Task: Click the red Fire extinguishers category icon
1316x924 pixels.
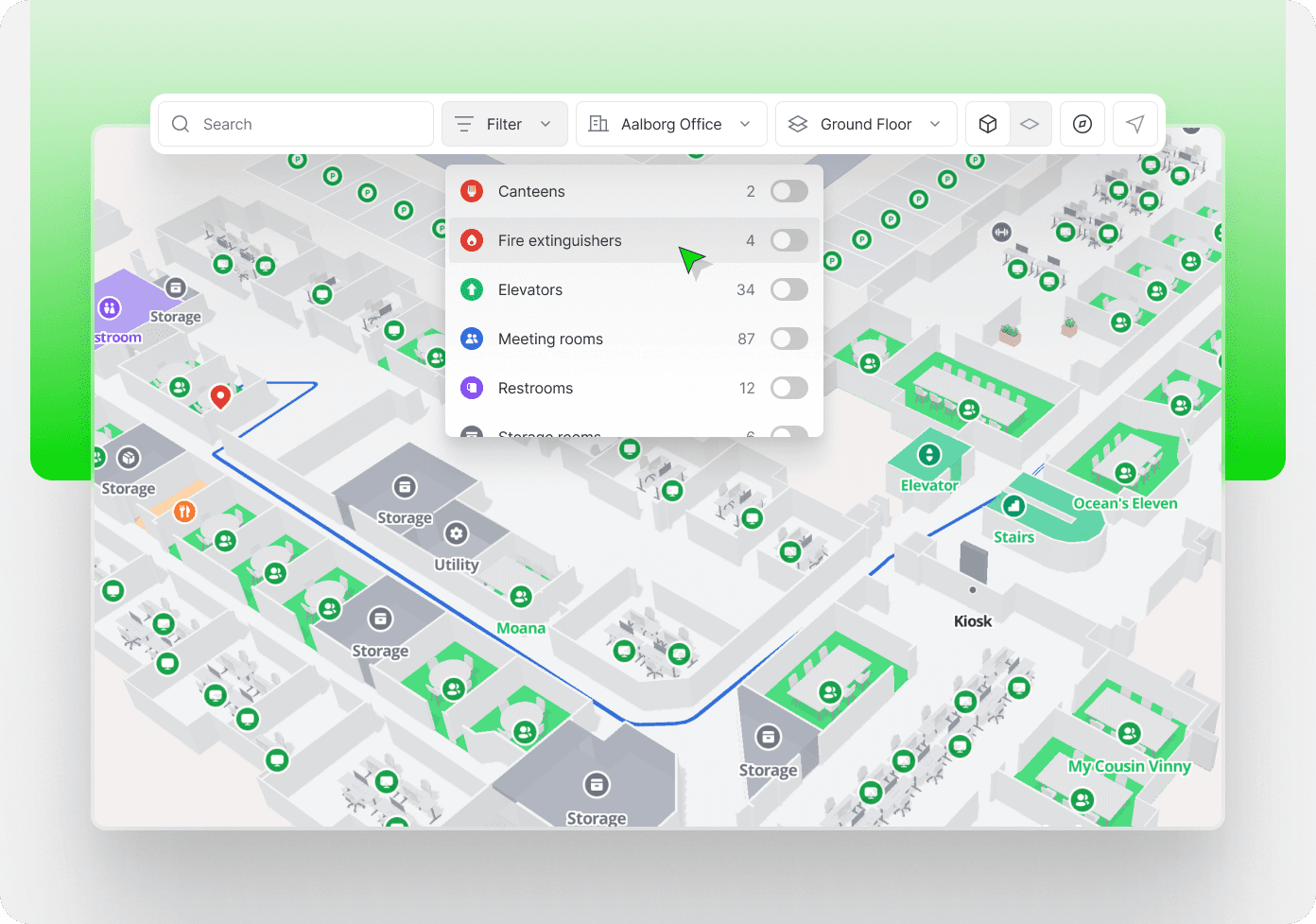Action: [472, 240]
